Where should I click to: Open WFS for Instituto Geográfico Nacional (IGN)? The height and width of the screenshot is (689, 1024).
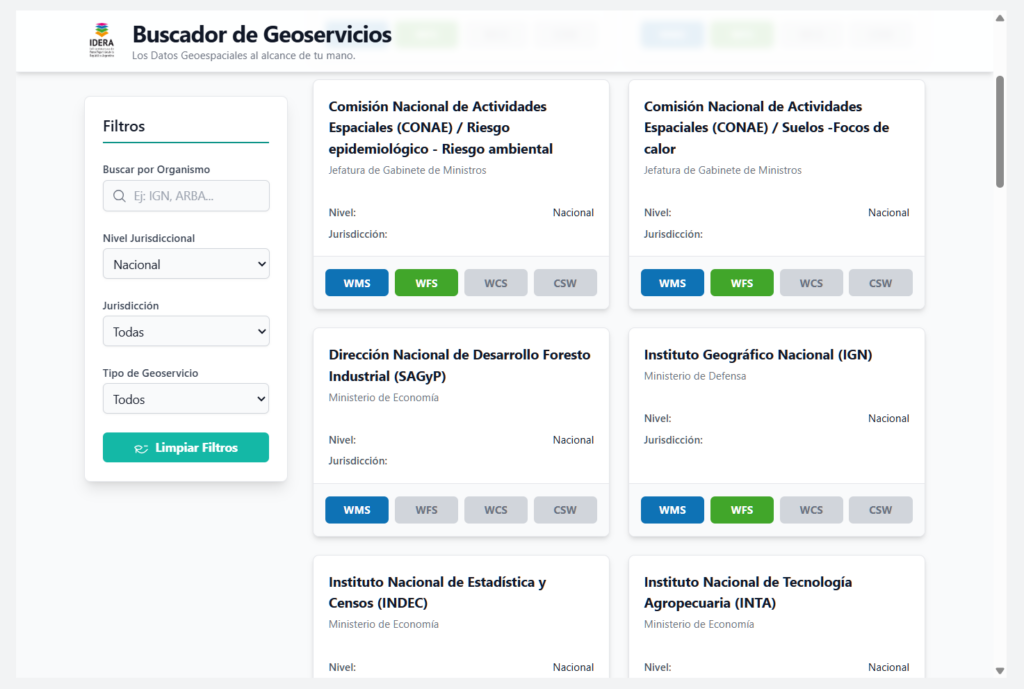(x=741, y=510)
